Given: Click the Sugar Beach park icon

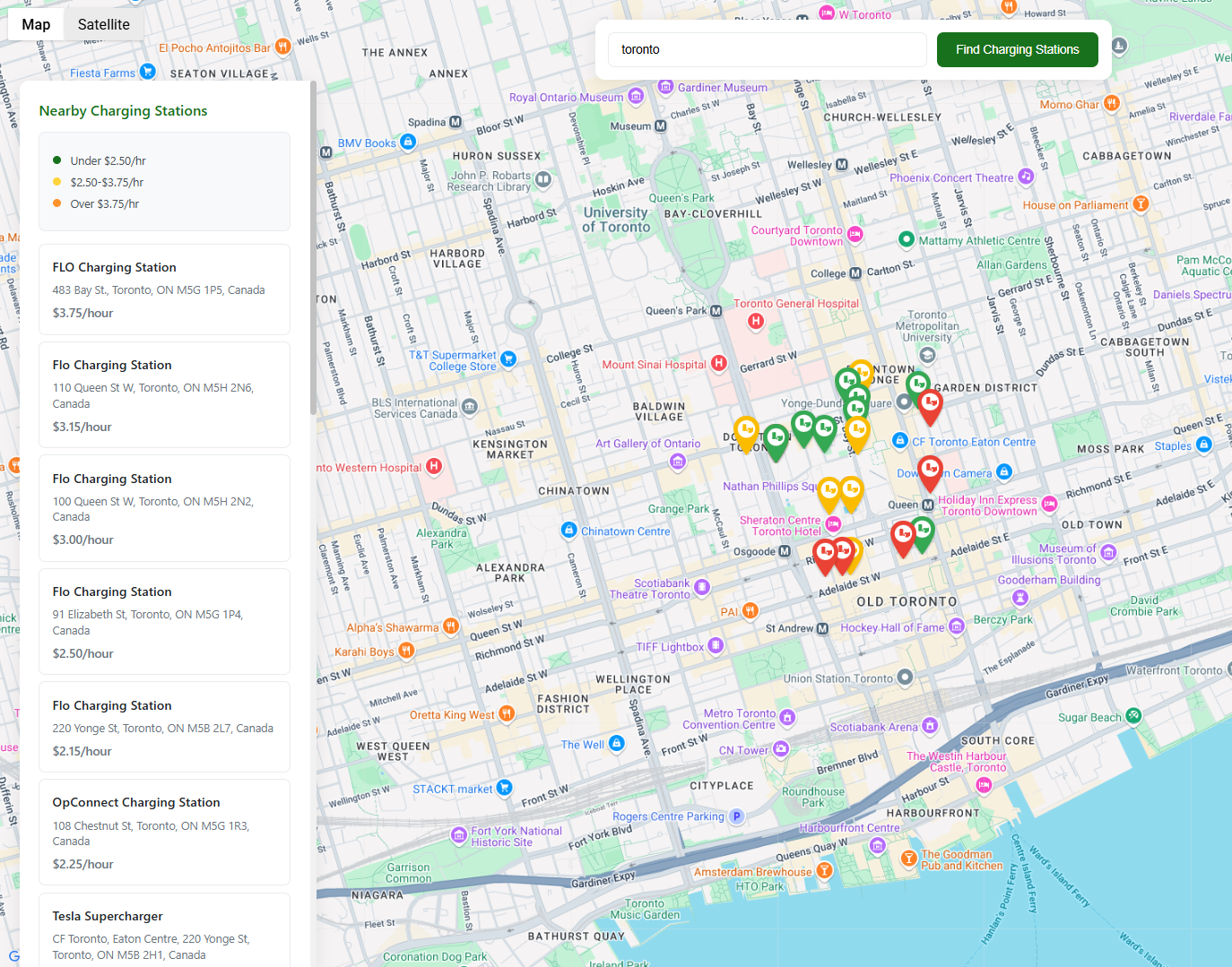Looking at the screenshot, I should 1133,715.
